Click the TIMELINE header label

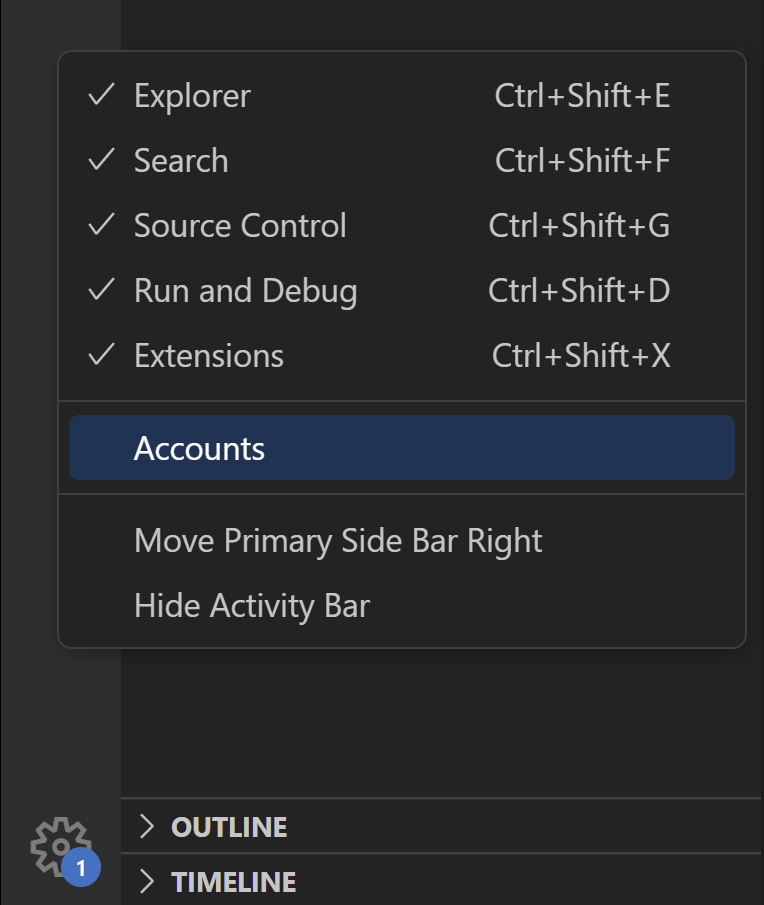tap(234, 881)
